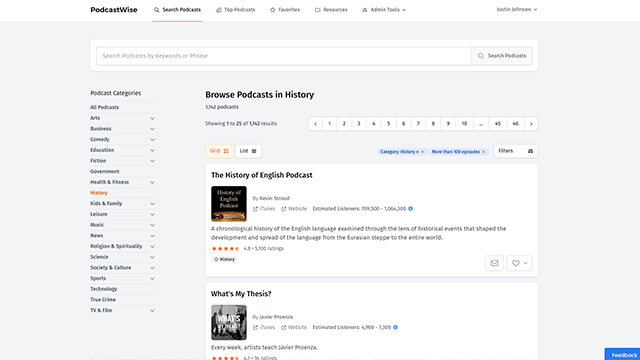
Task: Jump to results page 46
Action: click(516, 124)
